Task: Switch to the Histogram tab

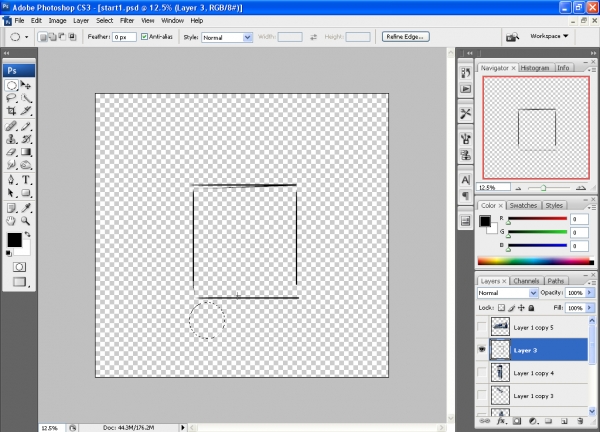Action: pyautogui.click(x=535, y=68)
